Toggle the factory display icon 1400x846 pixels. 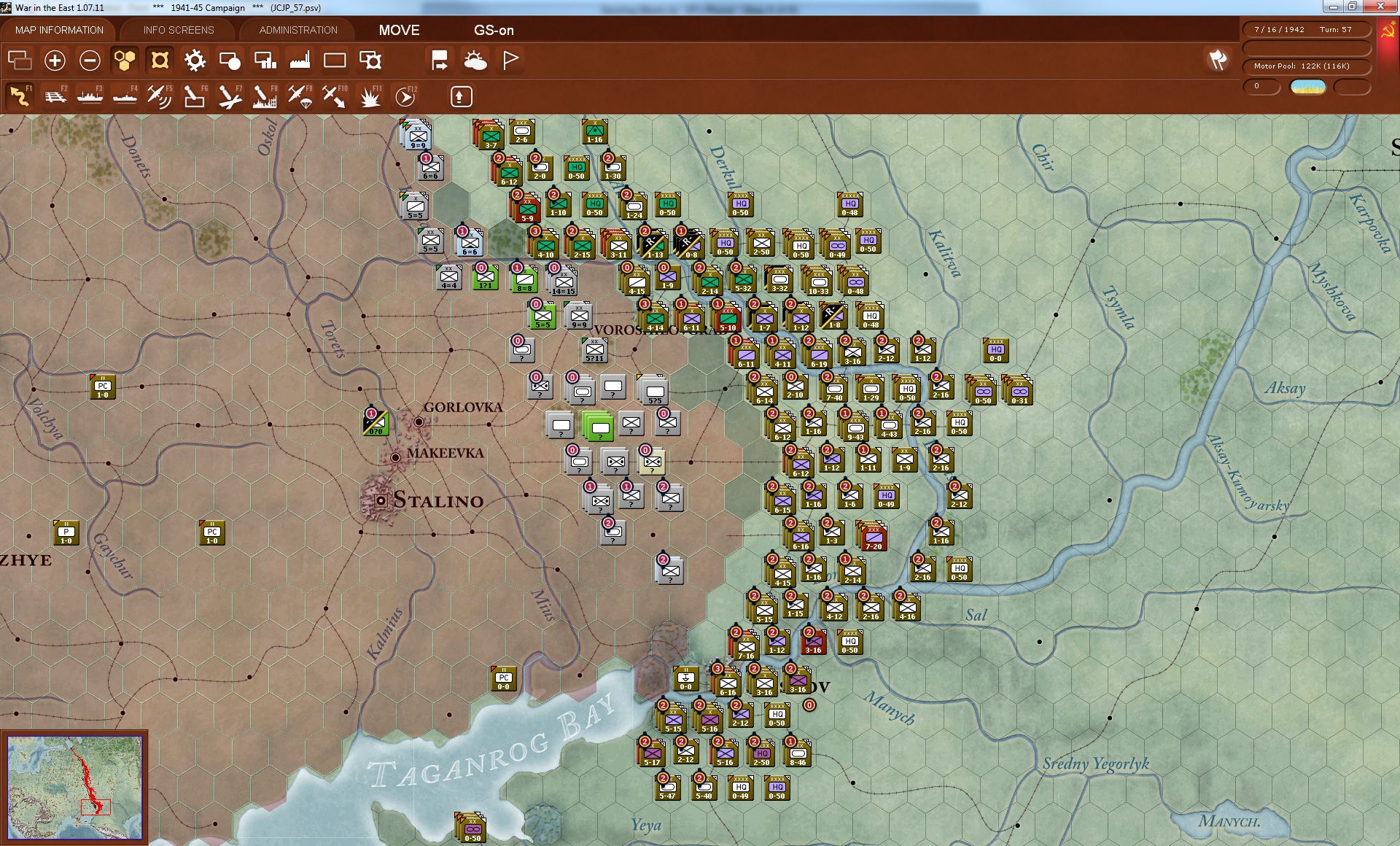300,61
